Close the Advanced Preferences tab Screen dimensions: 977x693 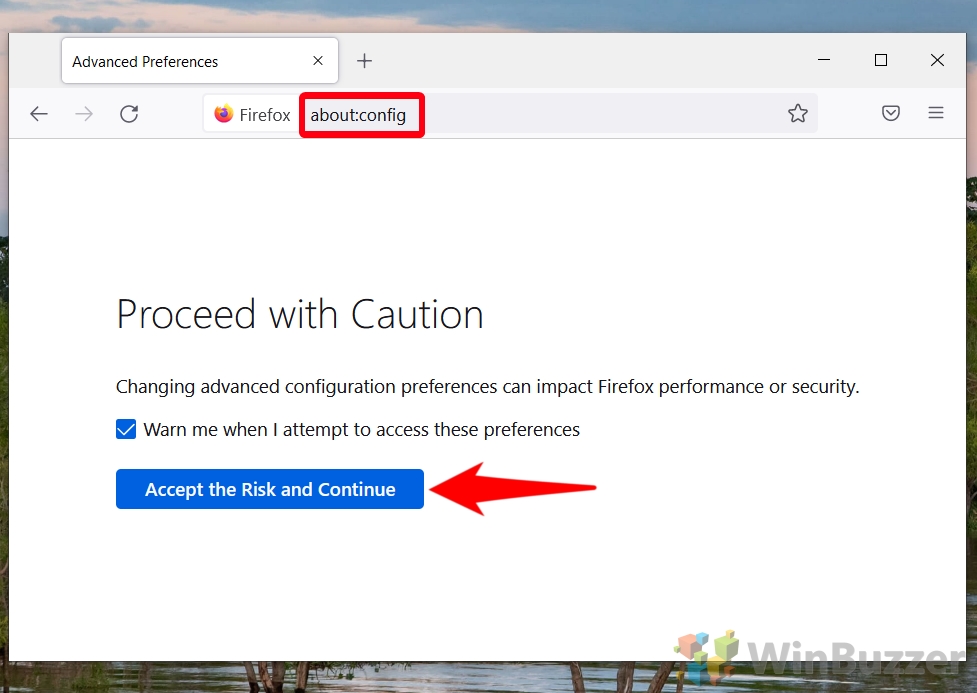point(317,61)
